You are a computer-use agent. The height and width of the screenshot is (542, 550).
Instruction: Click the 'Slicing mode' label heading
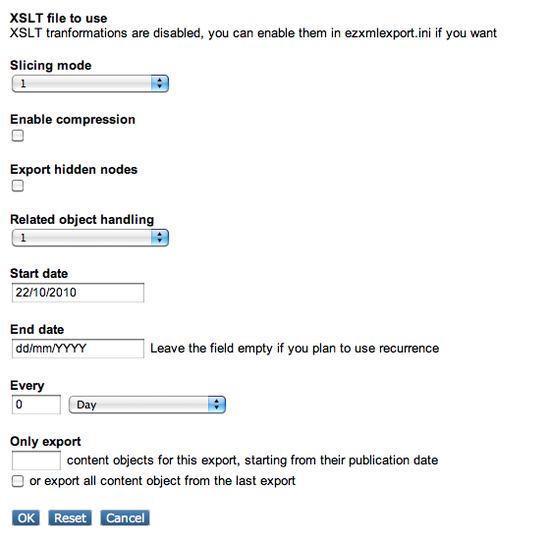coord(51,66)
